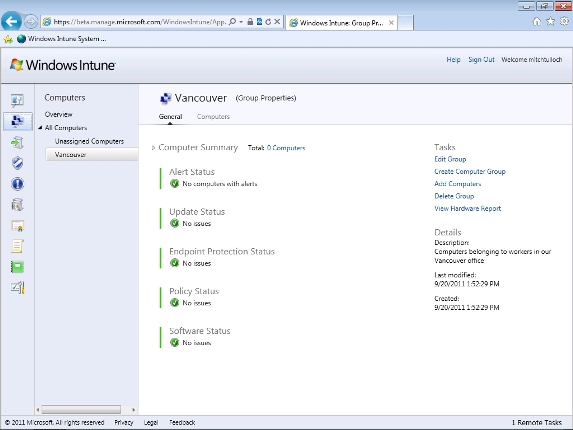Click the Update Status heading

click(197, 212)
